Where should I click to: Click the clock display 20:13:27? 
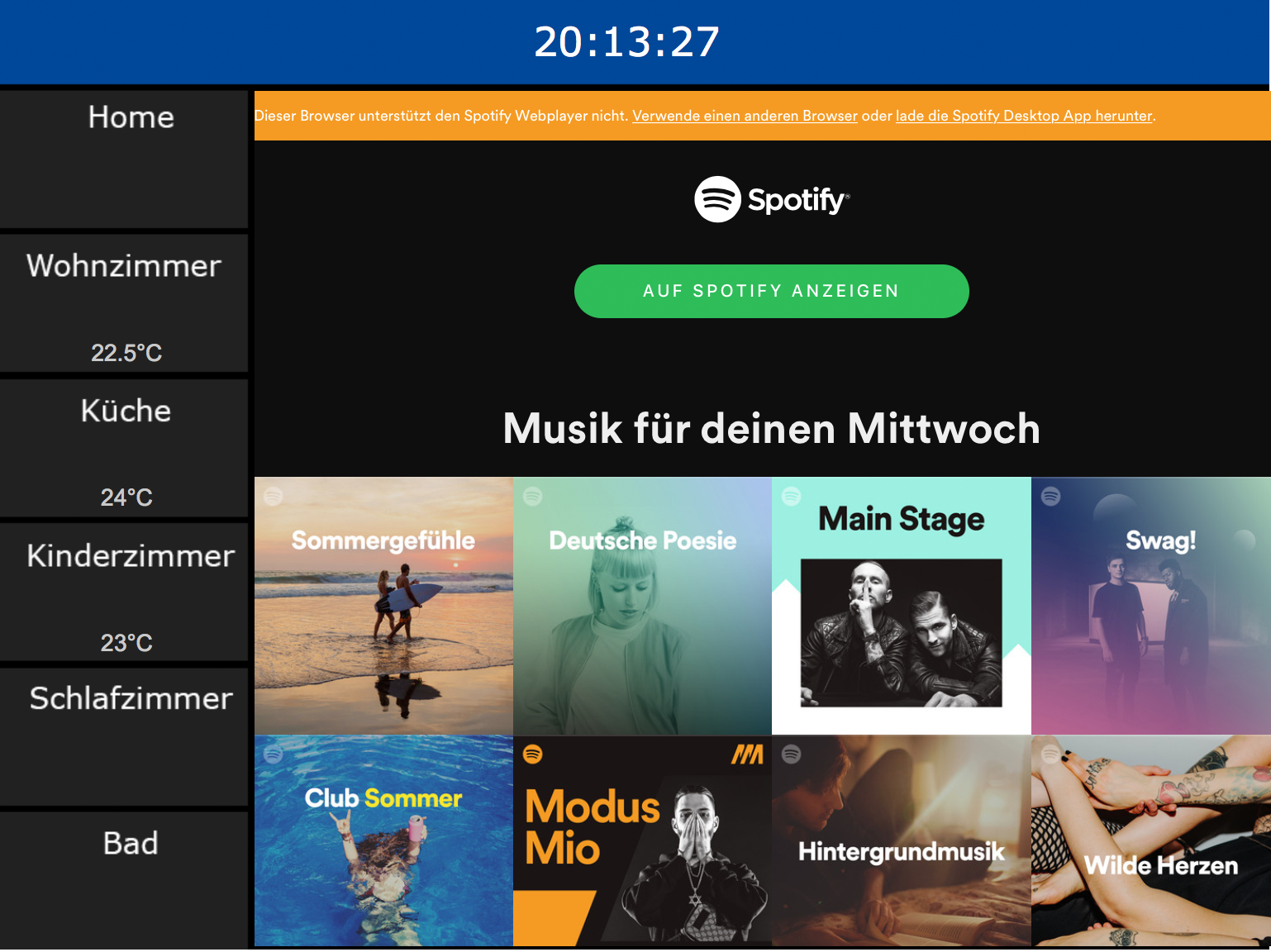[x=626, y=42]
